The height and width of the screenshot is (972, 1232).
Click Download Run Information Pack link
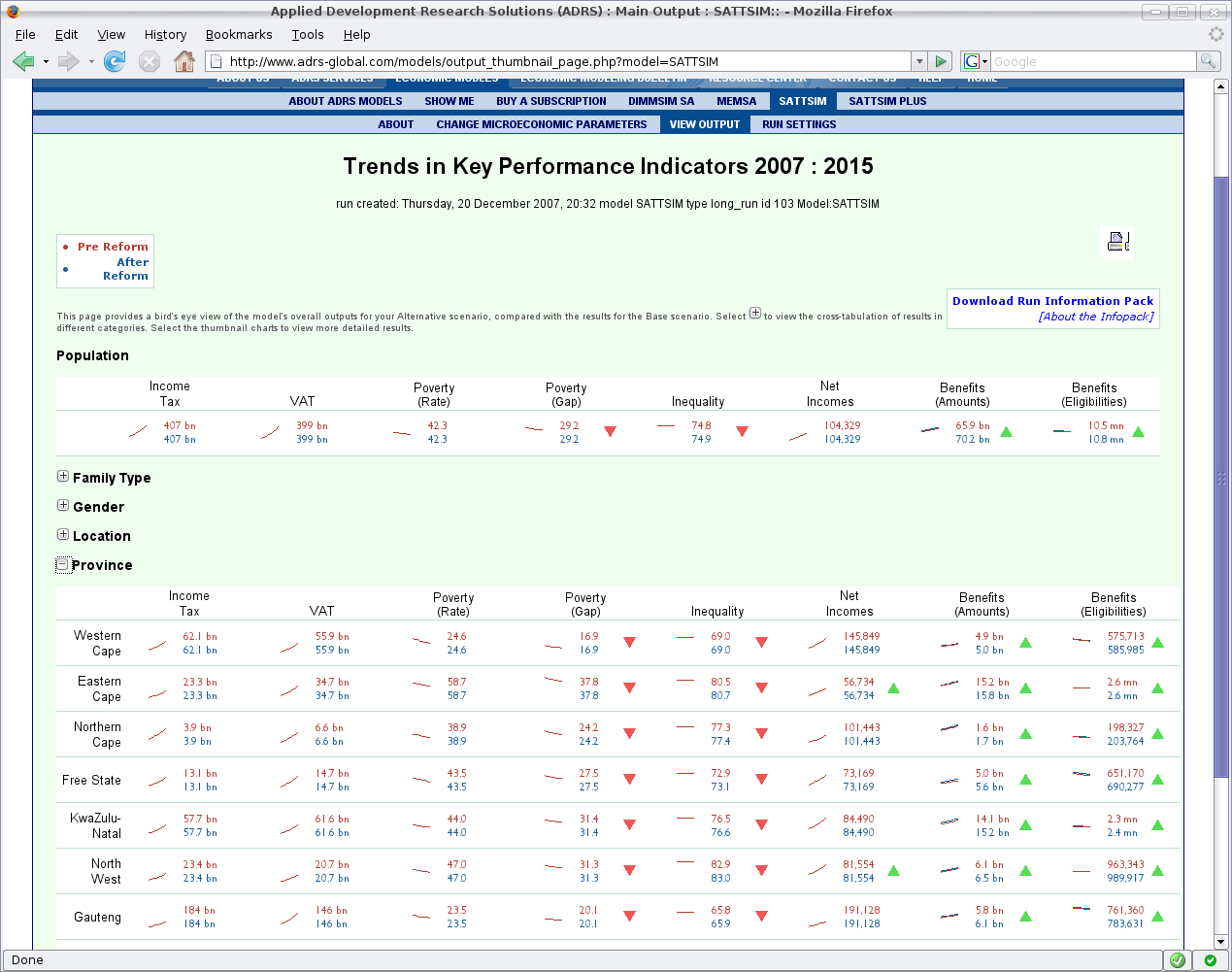tap(1052, 301)
